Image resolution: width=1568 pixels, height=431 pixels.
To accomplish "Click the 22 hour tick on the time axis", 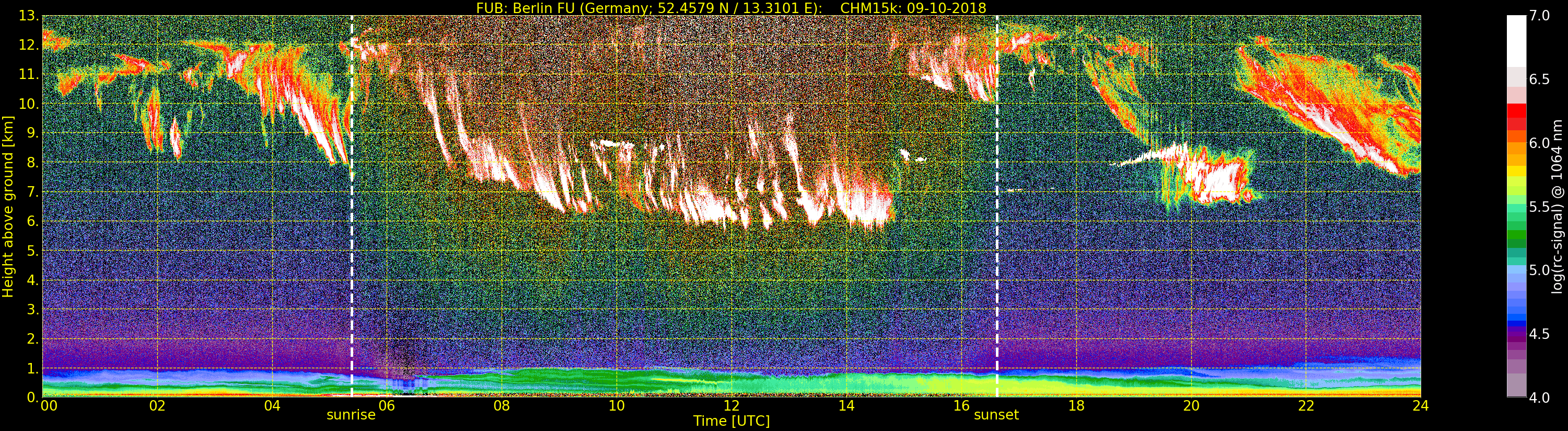I will (1306, 406).
